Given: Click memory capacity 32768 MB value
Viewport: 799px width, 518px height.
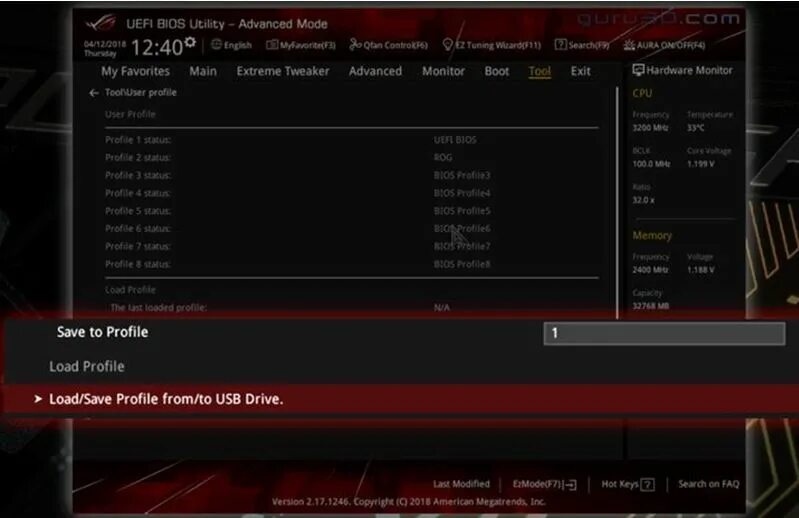Looking at the screenshot, I should pyautogui.click(x=651, y=306).
